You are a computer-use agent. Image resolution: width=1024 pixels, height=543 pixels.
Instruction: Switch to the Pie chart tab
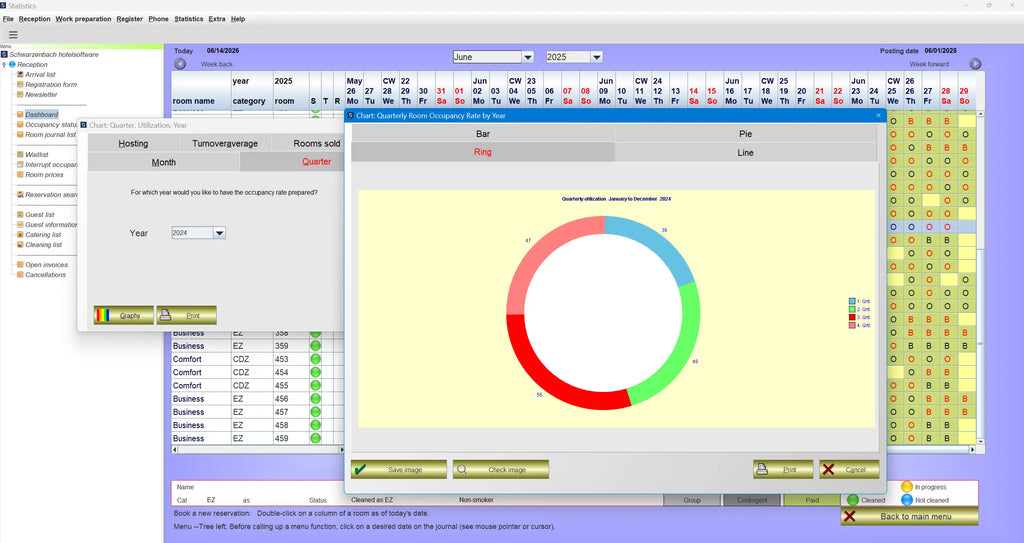(x=745, y=133)
